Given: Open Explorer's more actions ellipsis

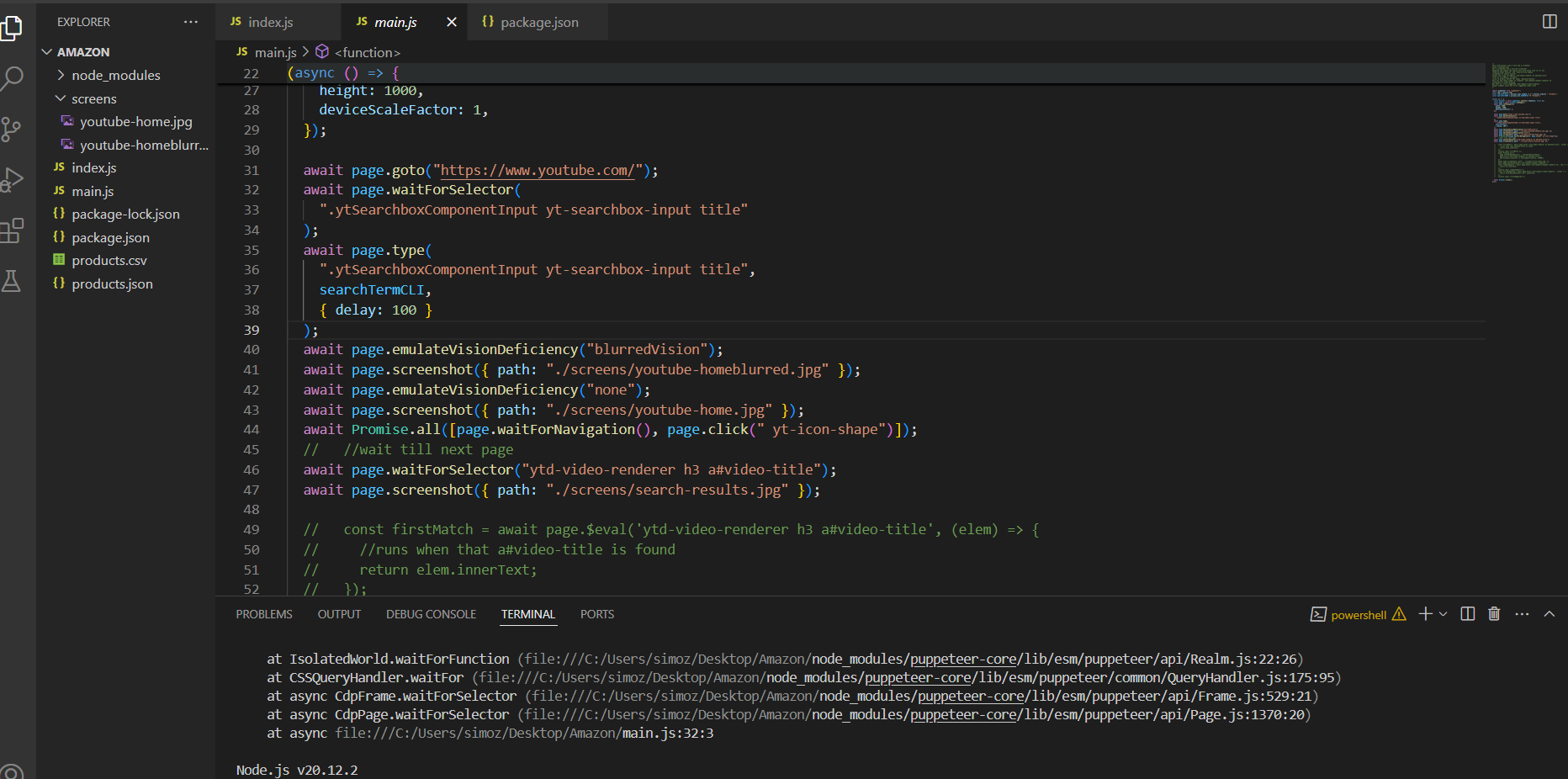Looking at the screenshot, I should (x=191, y=22).
